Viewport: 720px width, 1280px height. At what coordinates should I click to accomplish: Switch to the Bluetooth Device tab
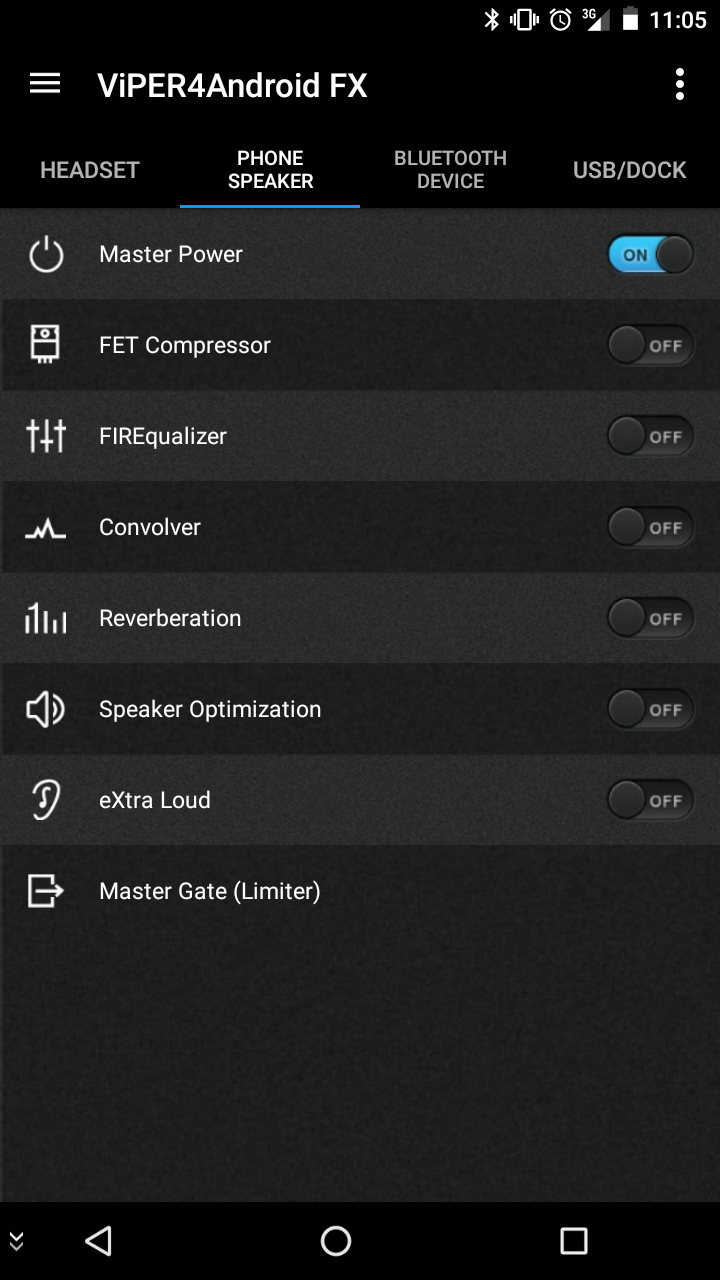click(x=450, y=170)
